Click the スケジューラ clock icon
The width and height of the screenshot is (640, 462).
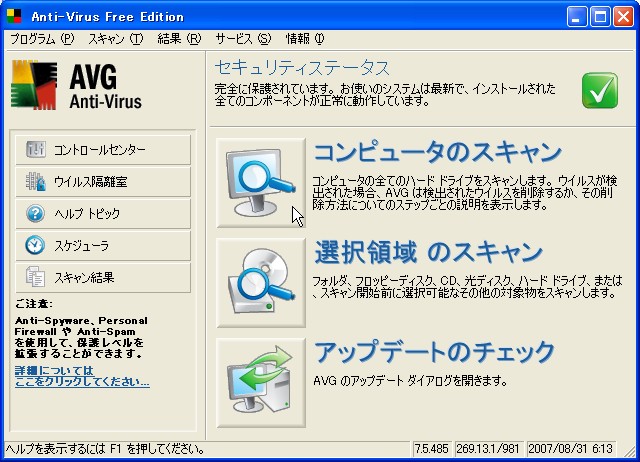(x=36, y=245)
